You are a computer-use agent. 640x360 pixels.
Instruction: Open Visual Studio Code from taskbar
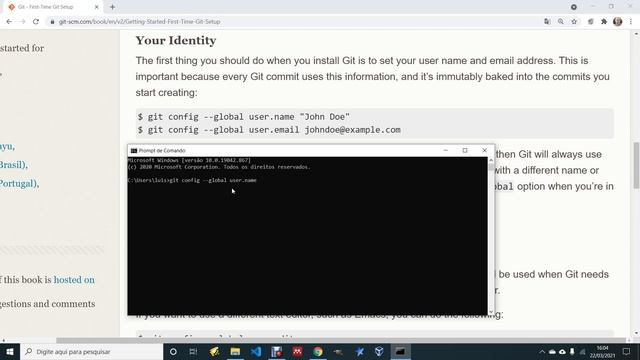click(256, 351)
